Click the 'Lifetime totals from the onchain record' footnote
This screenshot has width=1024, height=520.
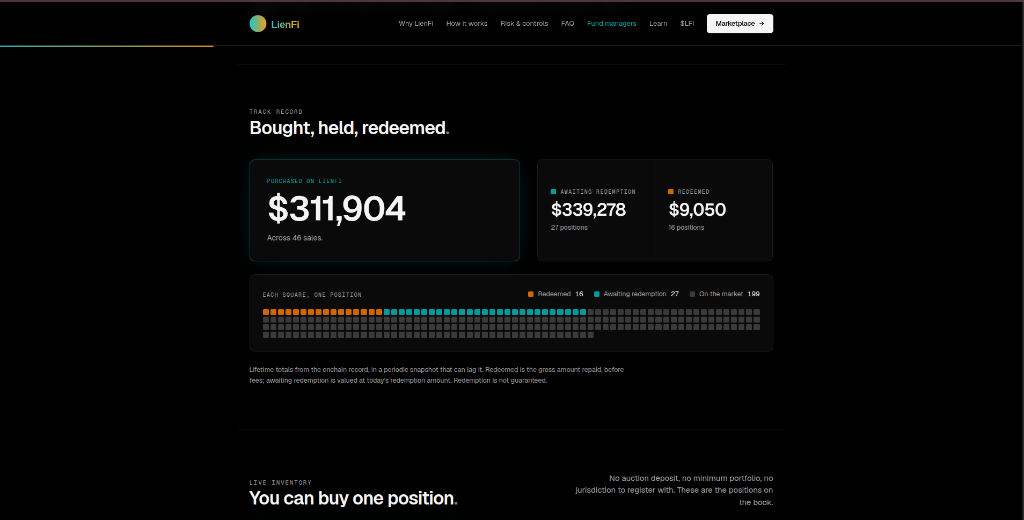click(436, 375)
